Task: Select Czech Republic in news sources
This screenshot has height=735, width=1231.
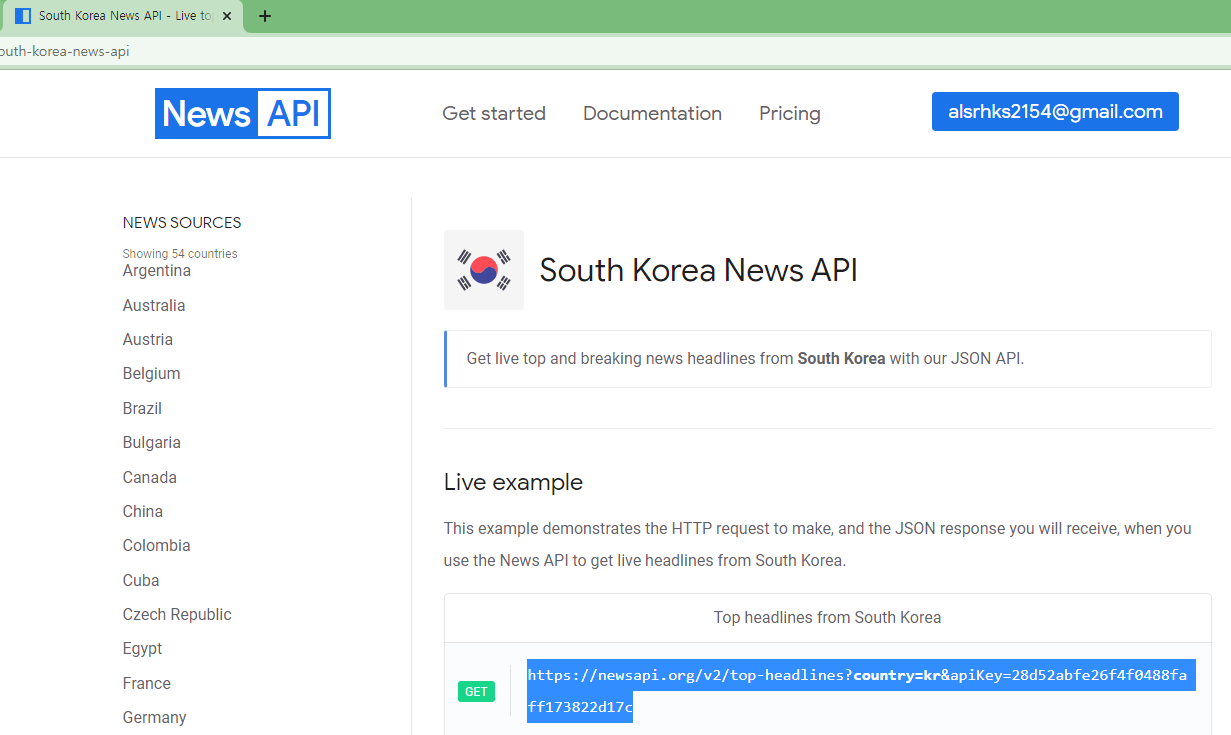Action: pos(177,614)
